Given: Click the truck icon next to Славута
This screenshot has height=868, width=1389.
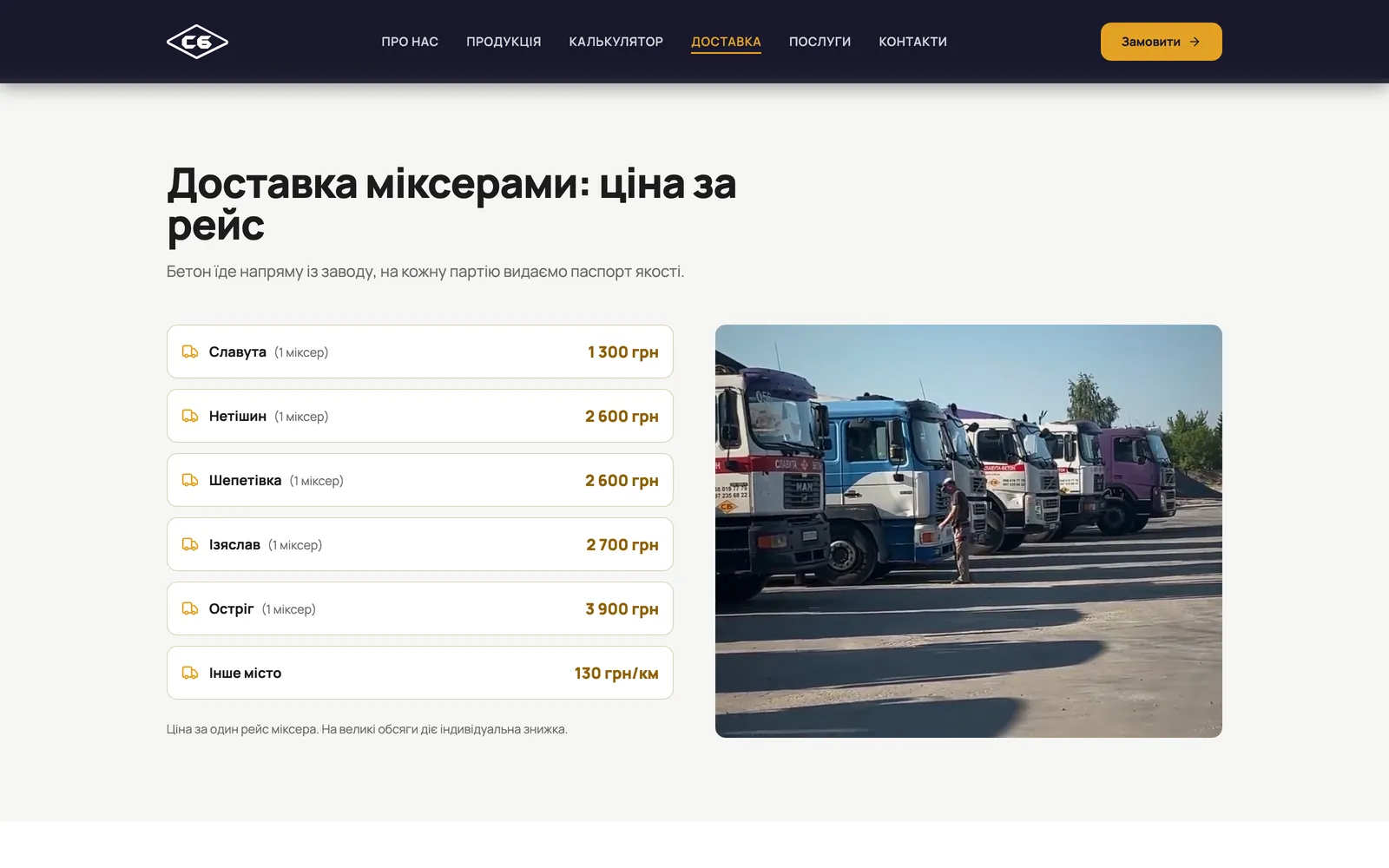Looking at the screenshot, I should [x=190, y=352].
